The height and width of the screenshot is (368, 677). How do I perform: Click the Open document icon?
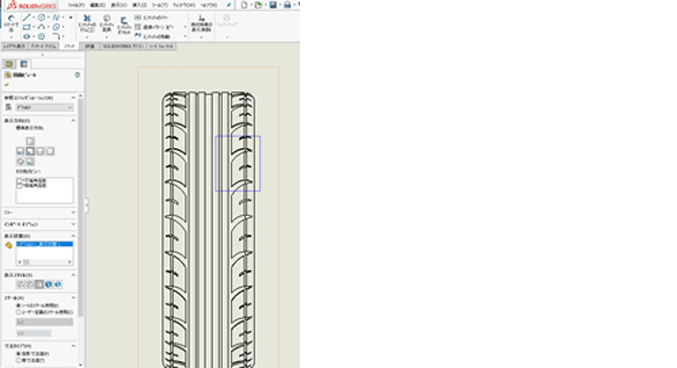(258, 5)
